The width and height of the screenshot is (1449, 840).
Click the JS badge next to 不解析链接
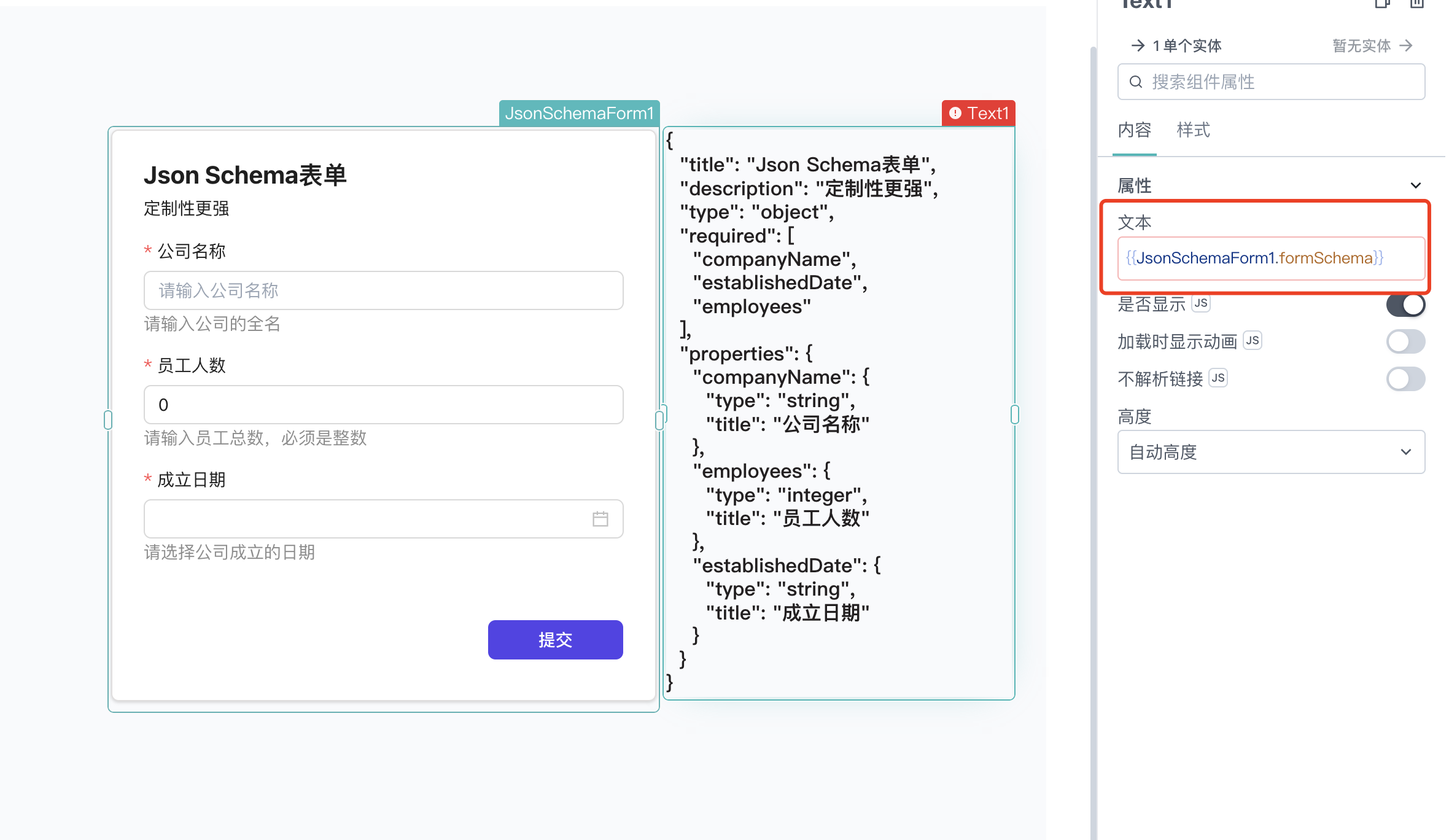tap(1218, 378)
